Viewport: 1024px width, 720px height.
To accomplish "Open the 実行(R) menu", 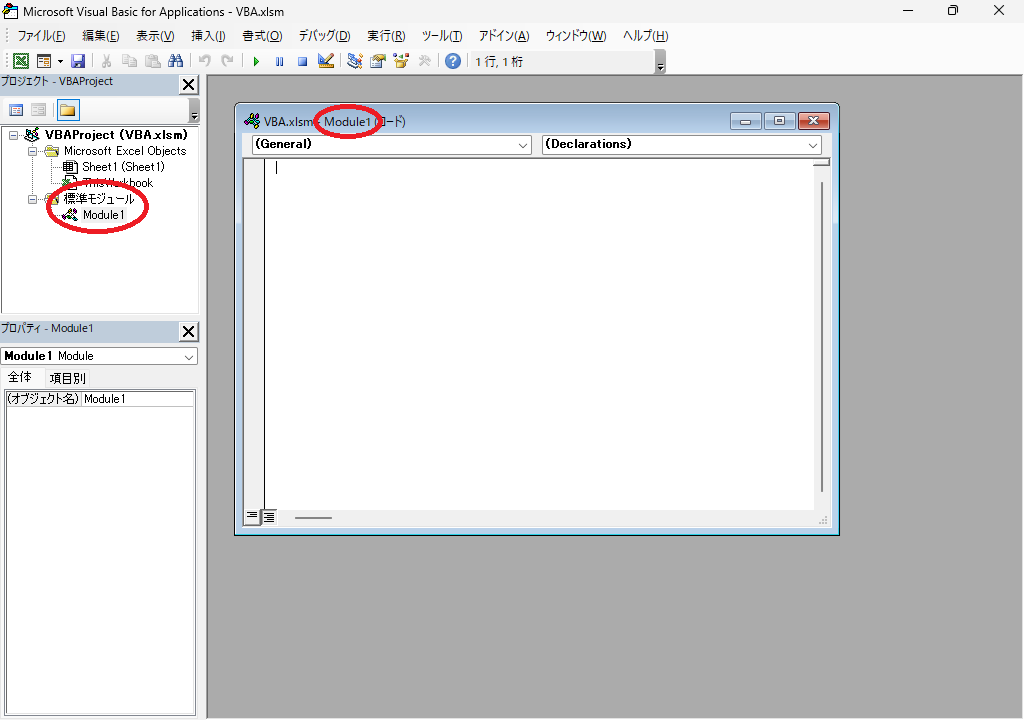I will pyautogui.click(x=386, y=36).
